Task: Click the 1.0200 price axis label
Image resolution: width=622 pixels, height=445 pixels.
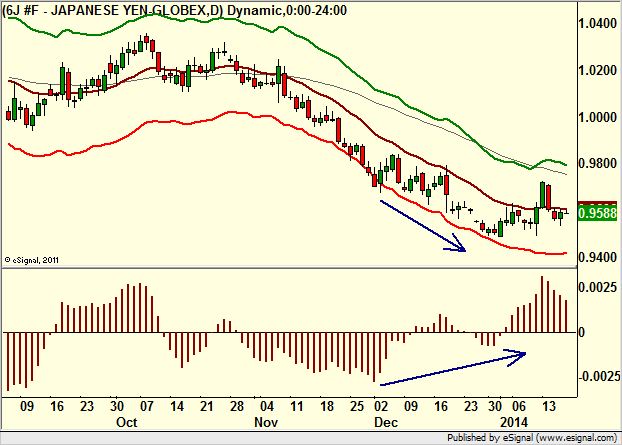Action: (597, 71)
